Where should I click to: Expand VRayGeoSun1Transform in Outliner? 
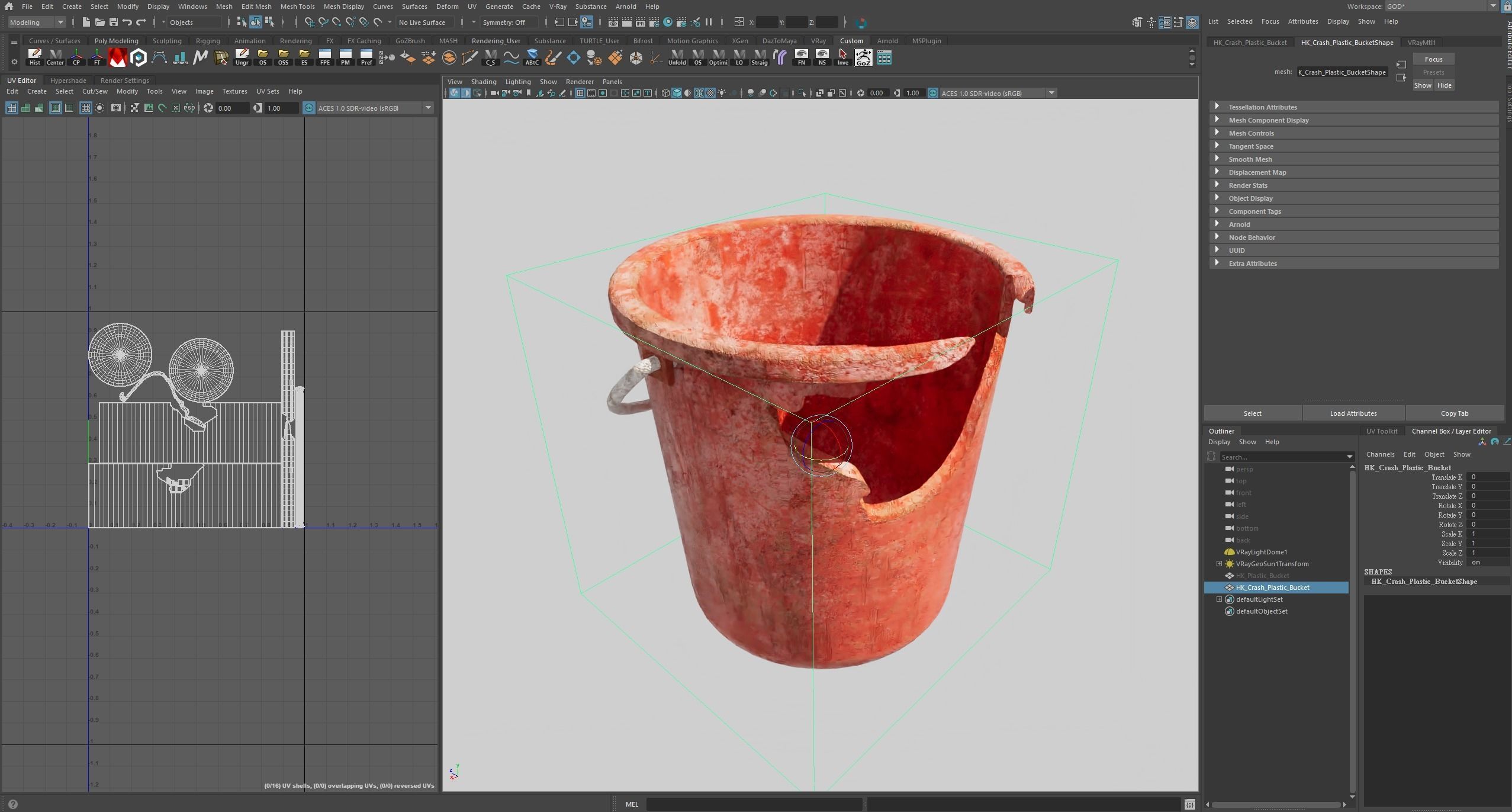pyautogui.click(x=1219, y=564)
